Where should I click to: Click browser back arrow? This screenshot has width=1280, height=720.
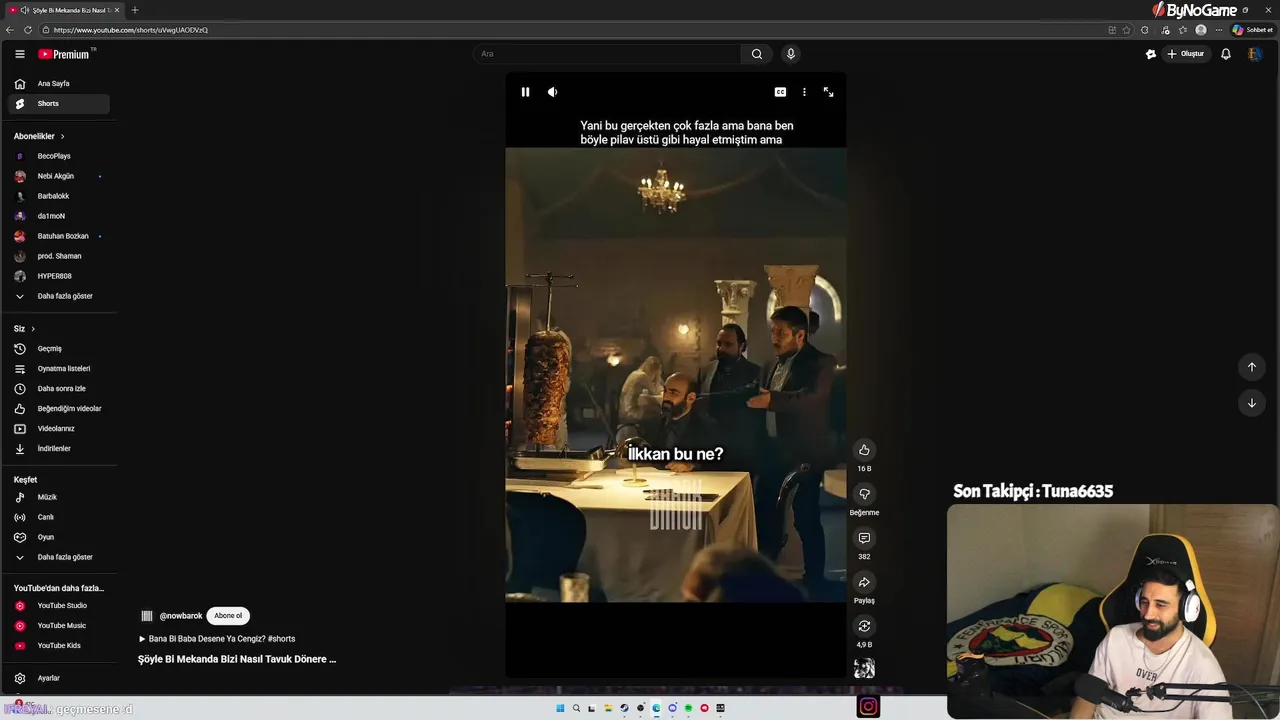(10, 30)
